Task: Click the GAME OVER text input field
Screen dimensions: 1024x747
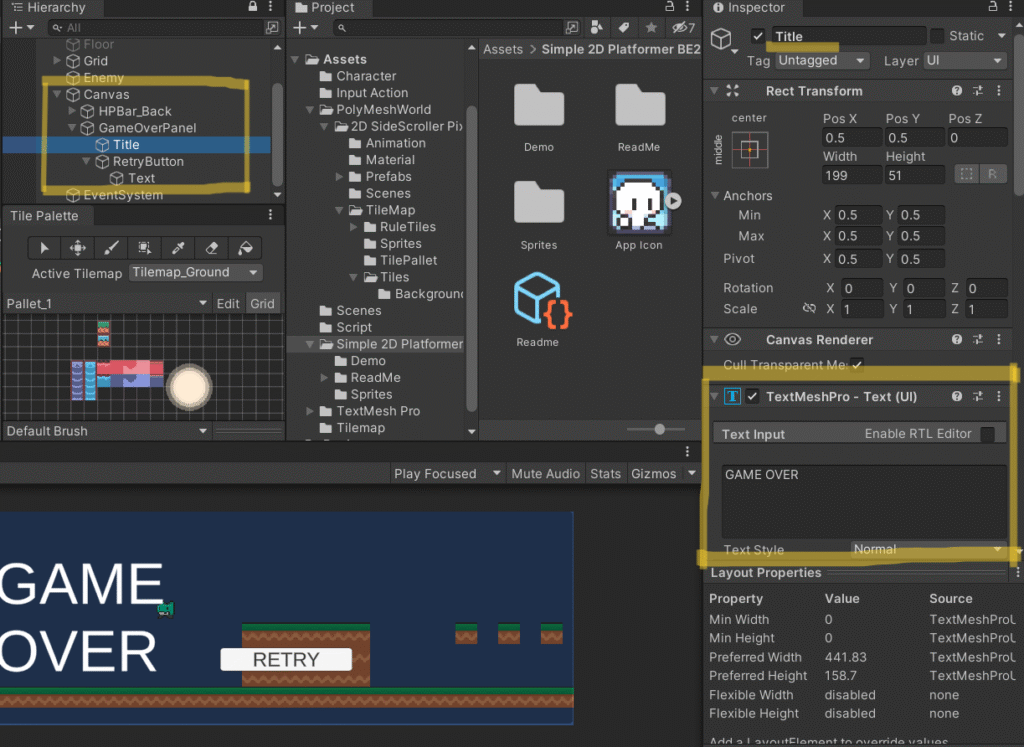Action: (x=862, y=500)
